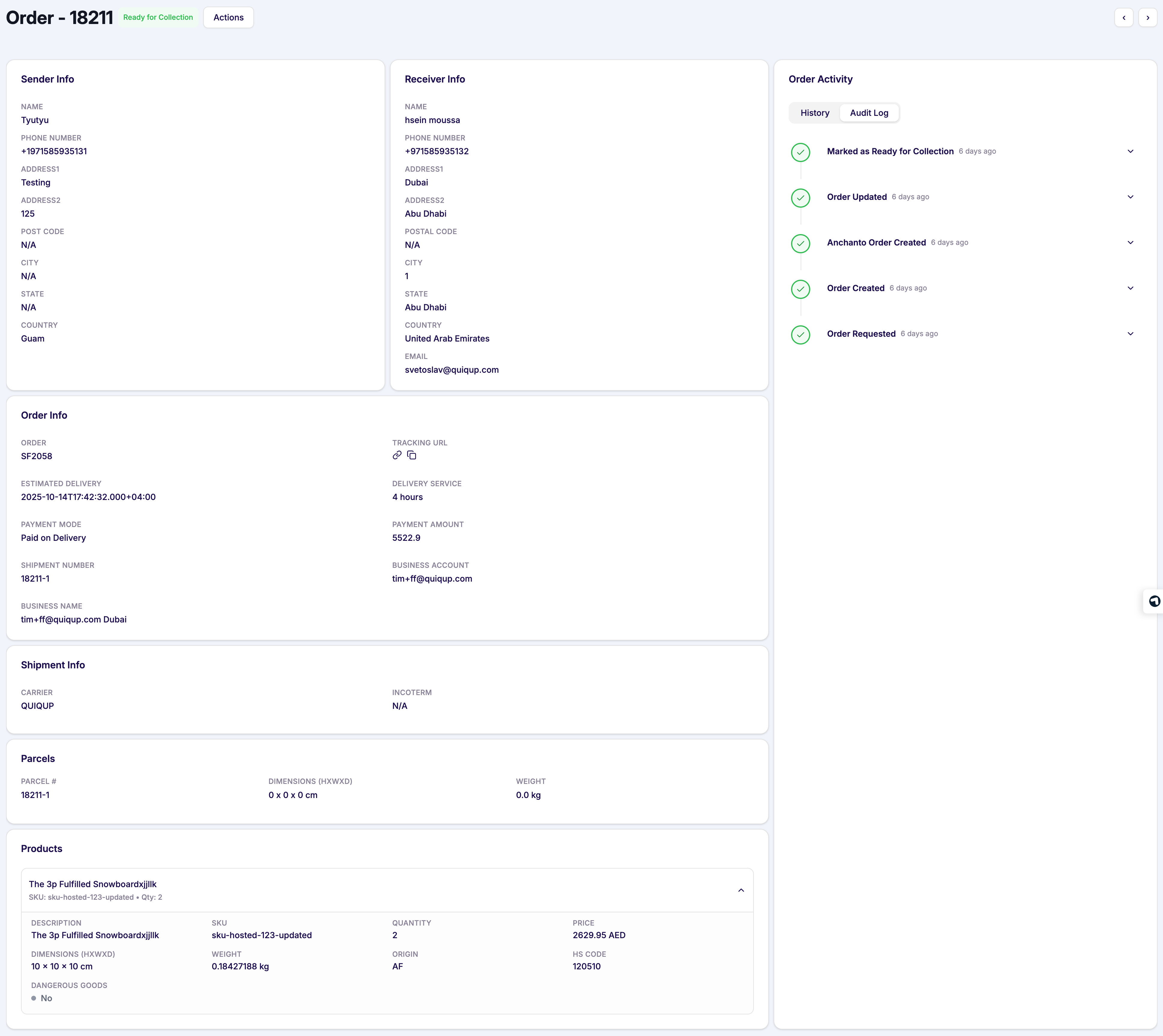Click green check beside Order Updated
This screenshot has height=1036, width=1163.
800,198
